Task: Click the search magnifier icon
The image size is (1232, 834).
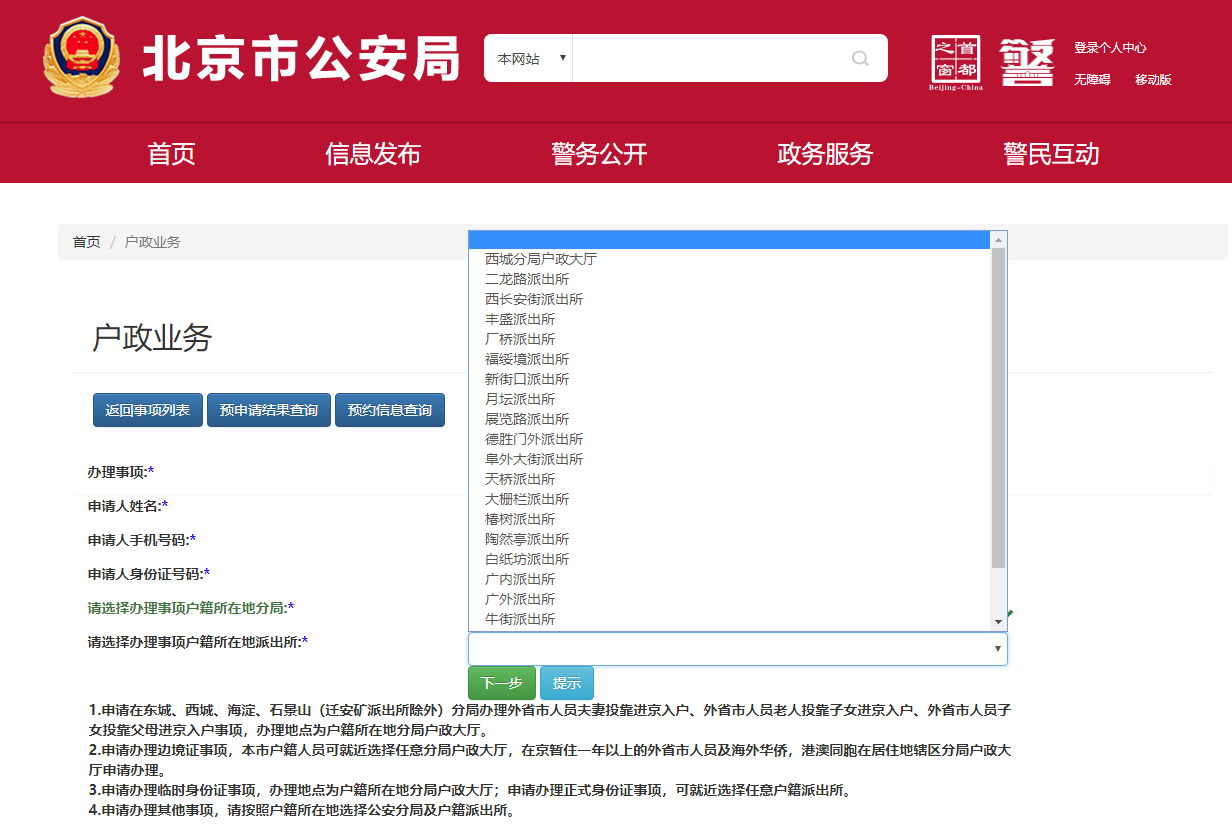Action: [x=860, y=58]
